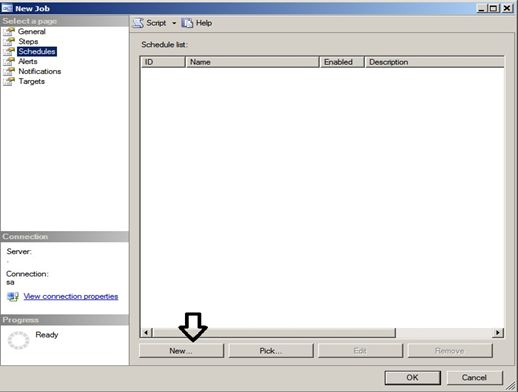The width and height of the screenshot is (518, 392).
Task: Click New... to create a schedule
Action: (181, 351)
